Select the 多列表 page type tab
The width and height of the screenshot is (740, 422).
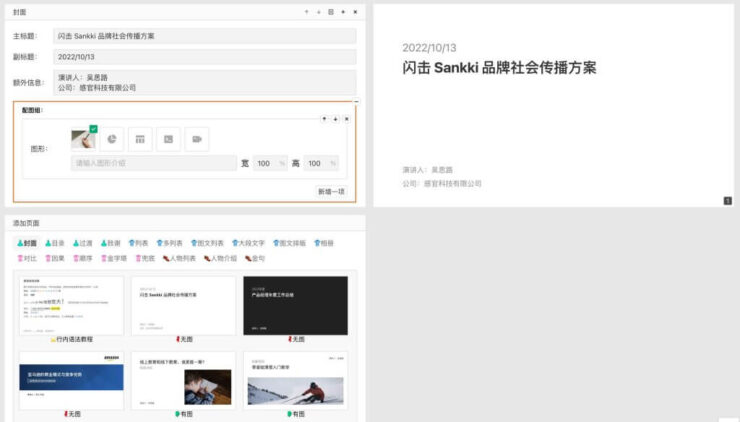point(169,243)
